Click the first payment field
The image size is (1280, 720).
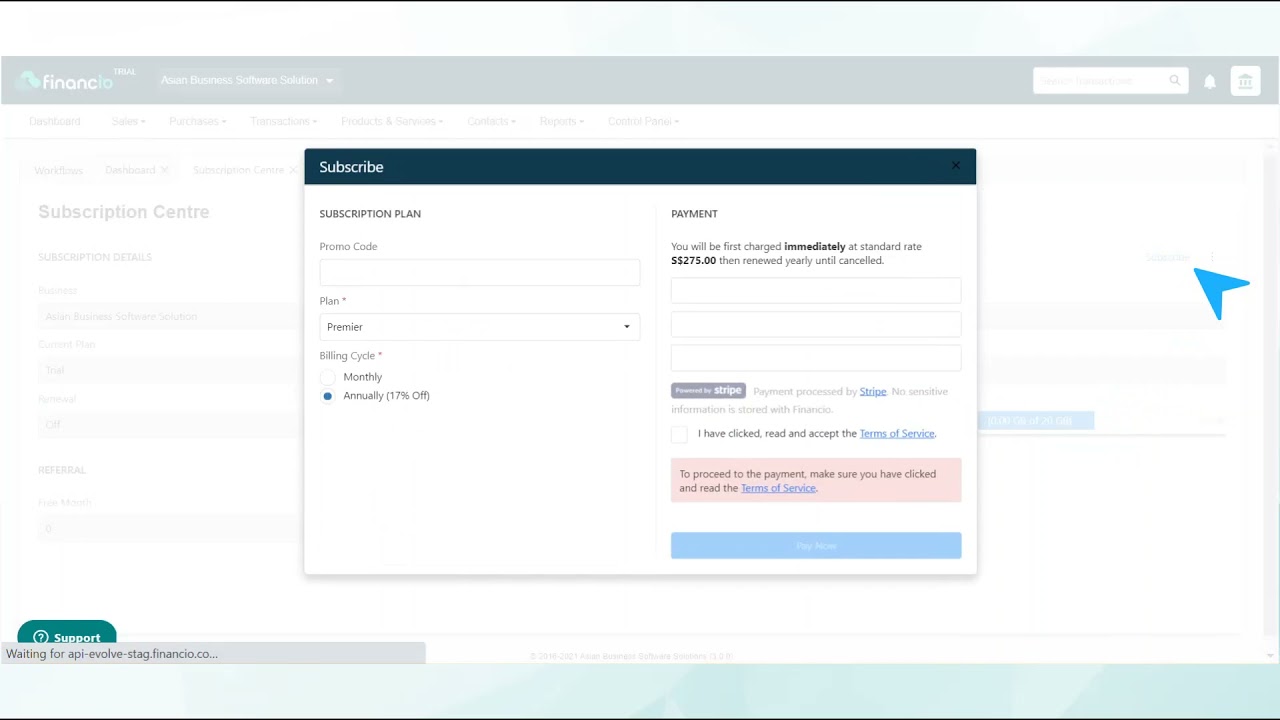click(816, 291)
